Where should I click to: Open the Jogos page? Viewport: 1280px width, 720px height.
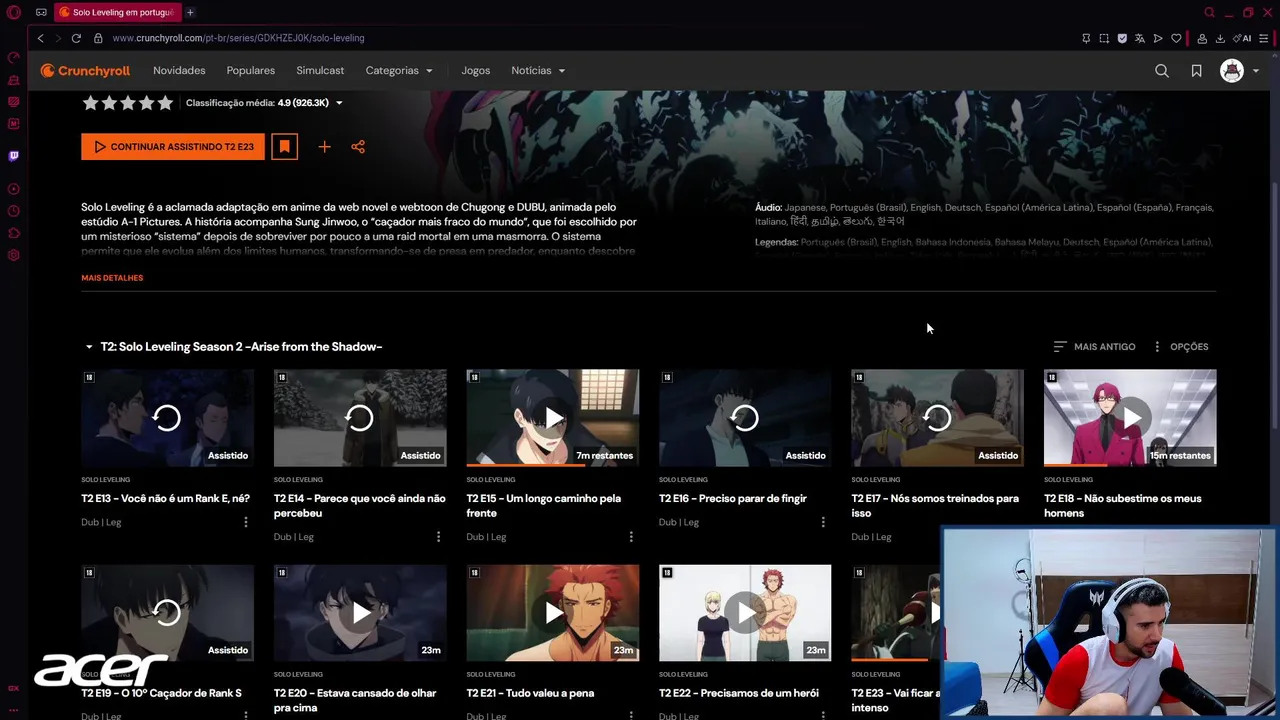pos(476,71)
